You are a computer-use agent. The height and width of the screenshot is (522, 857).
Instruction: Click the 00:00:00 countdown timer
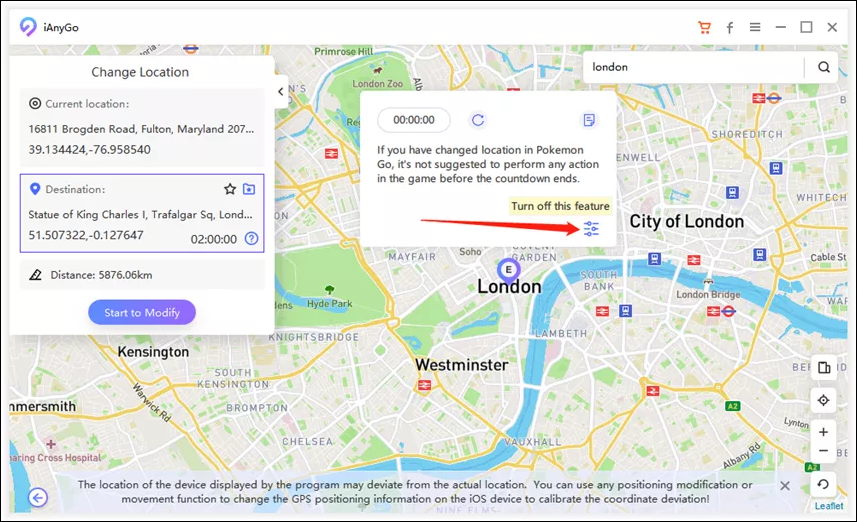coord(414,120)
